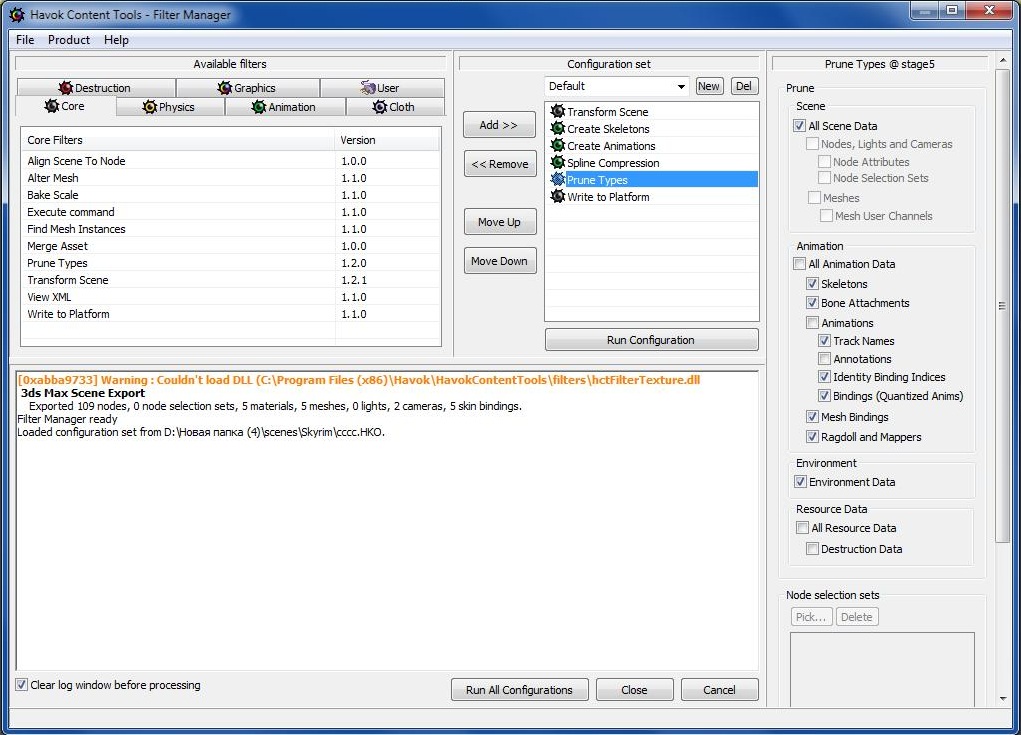The image size is (1021, 735).
Task: Enable All Animation Data checkbox
Action: (800, 264)
